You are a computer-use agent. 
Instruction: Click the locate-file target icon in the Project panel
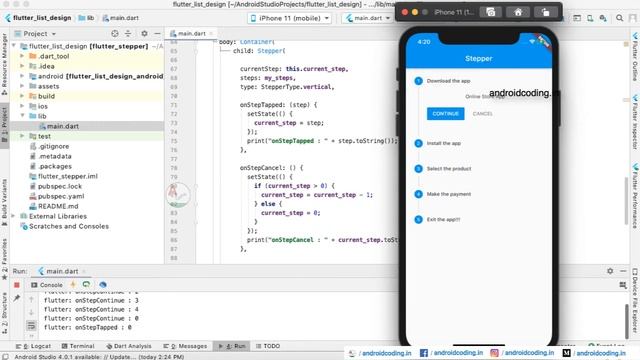click(115, 33)
